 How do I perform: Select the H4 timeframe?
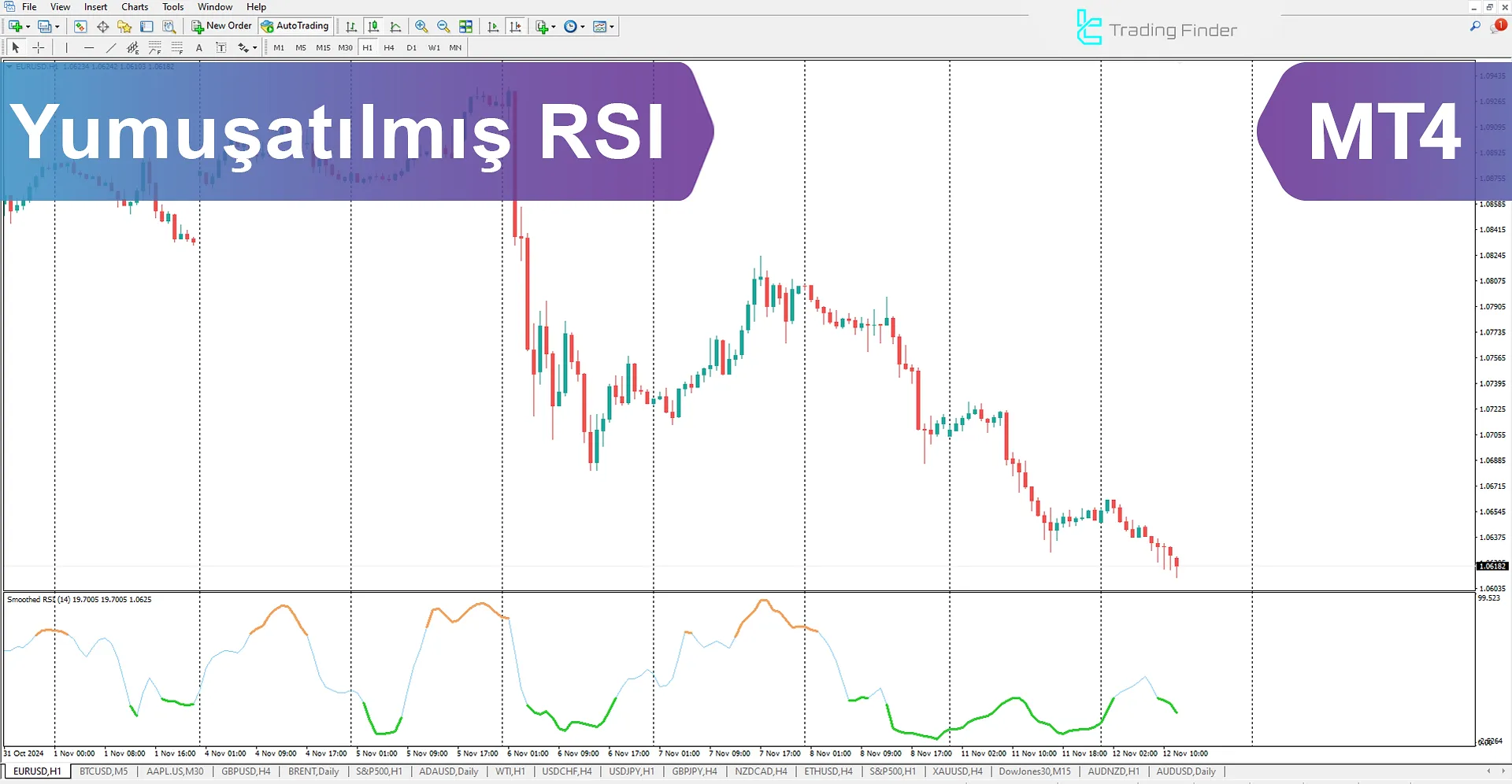pyautogui.click(x=388, y=47)
